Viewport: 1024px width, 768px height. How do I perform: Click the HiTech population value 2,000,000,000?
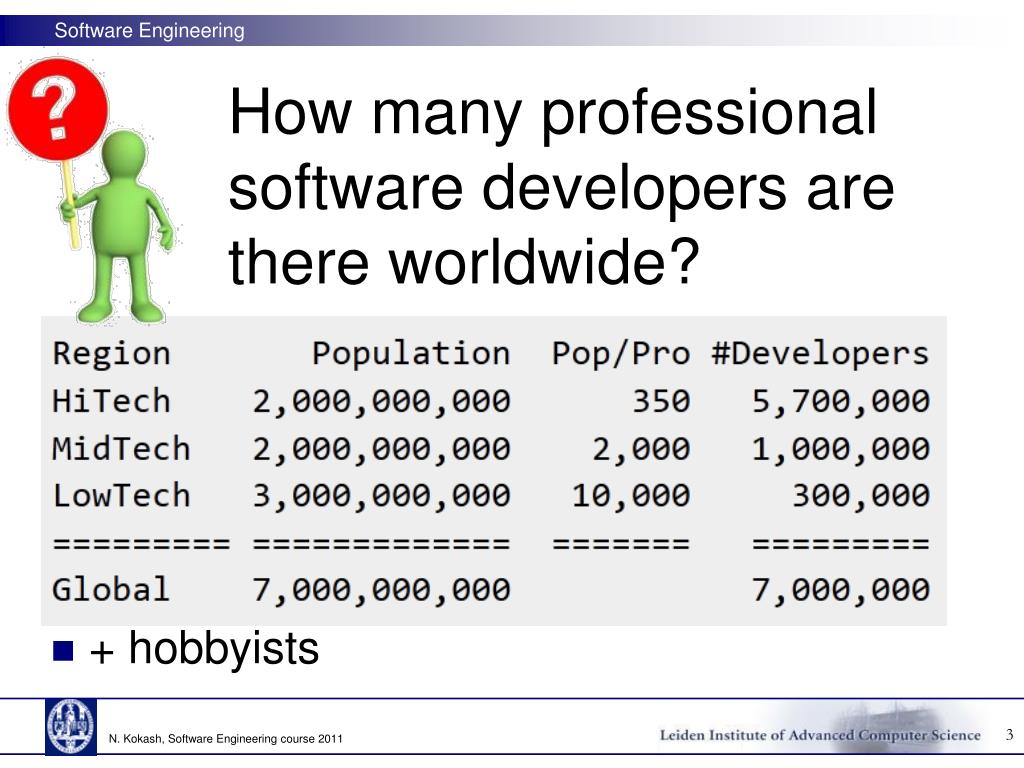(x=381, y=401)
